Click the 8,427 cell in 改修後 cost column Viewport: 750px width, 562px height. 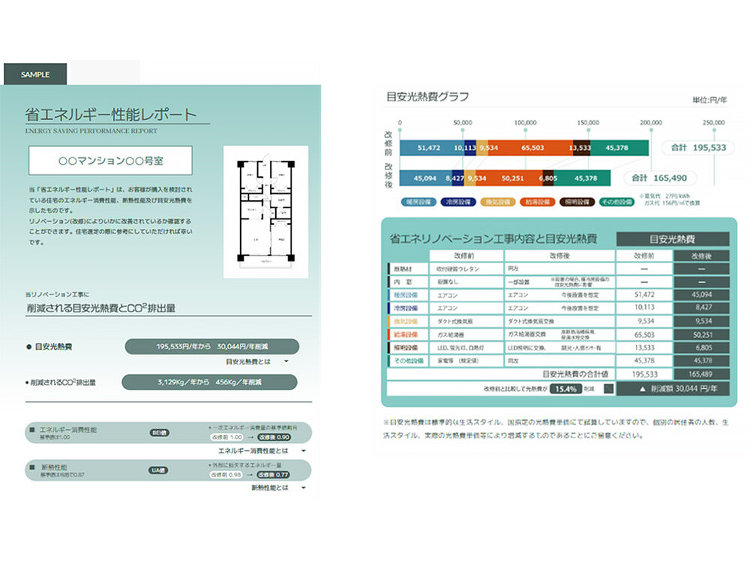pyautogui.click(x=701, y=308)
